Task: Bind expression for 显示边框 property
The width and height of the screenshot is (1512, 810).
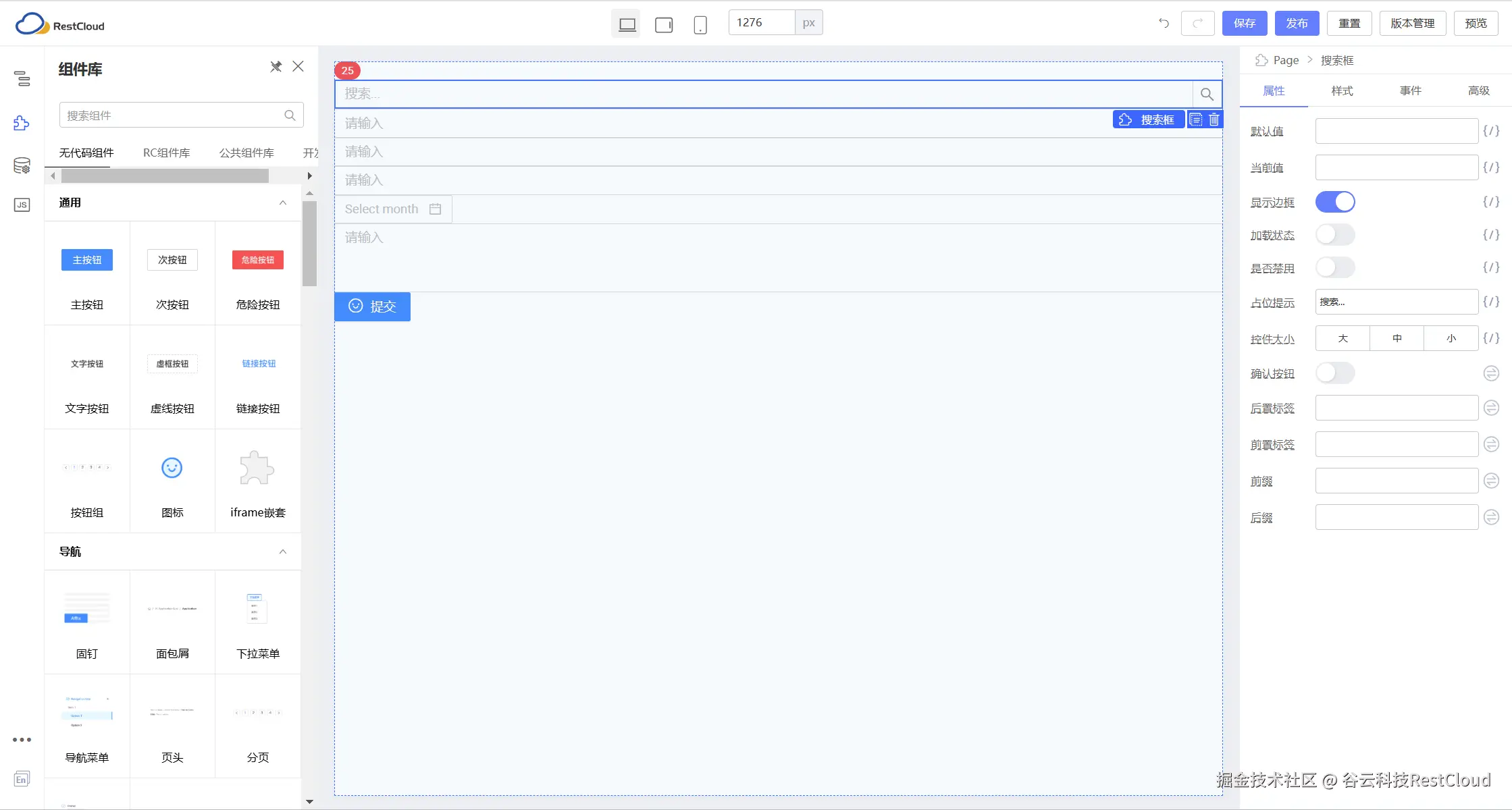Action: pyautogui.click(x=1491, y=202)
